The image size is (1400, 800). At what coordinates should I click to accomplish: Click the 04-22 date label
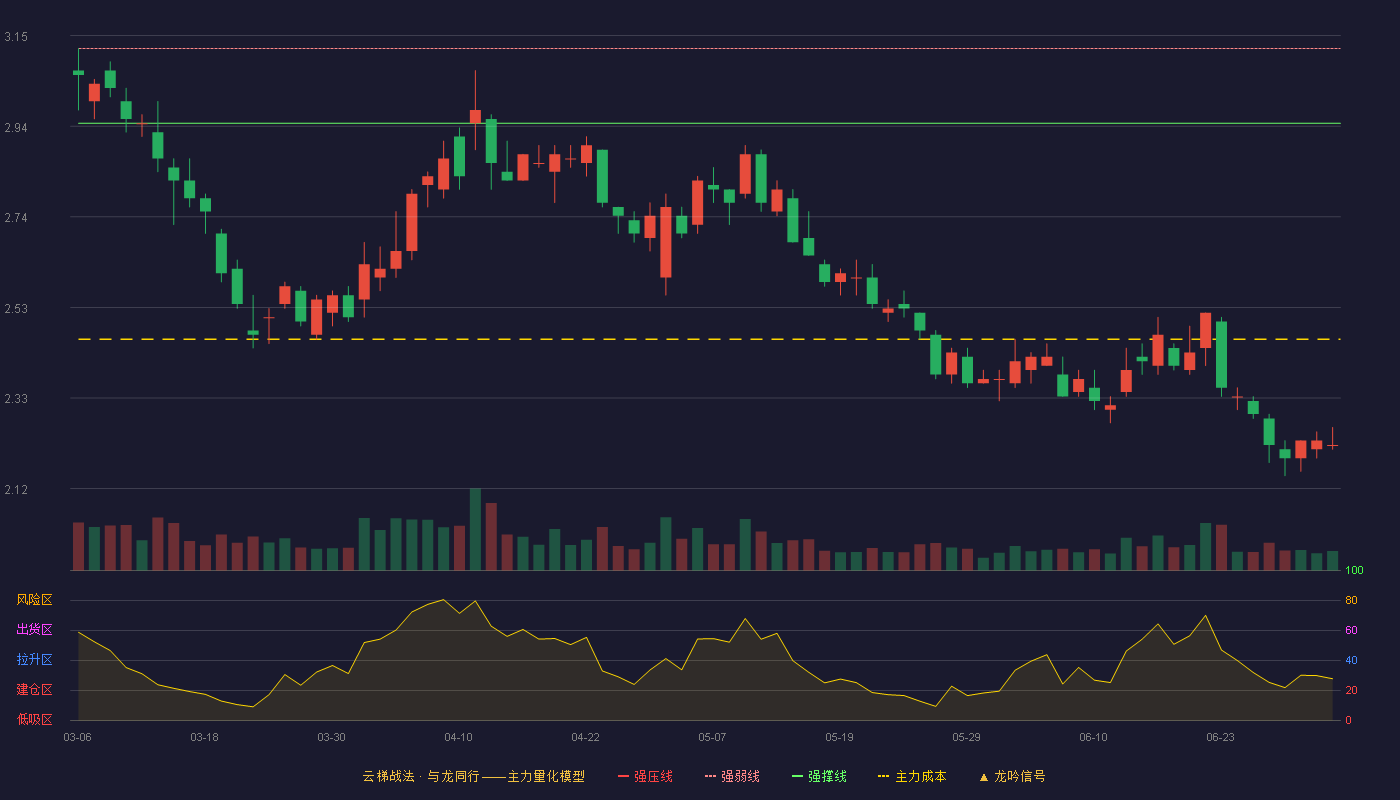[585, 737]
